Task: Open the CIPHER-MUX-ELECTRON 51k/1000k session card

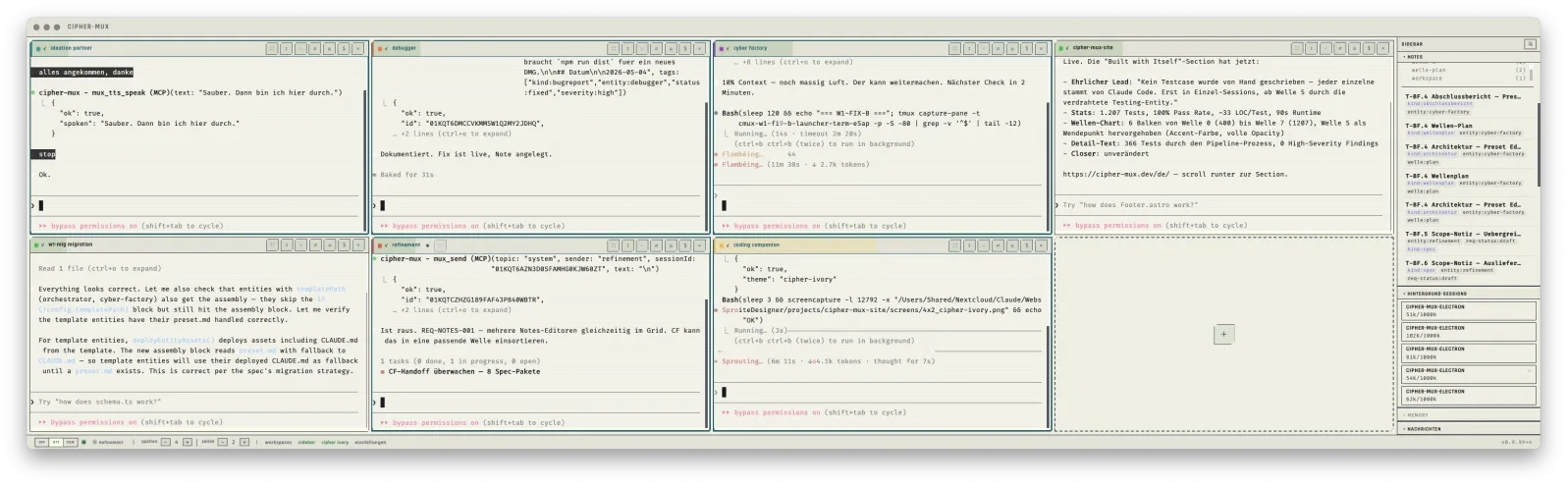Action: pyautogui.click(x=1470, y=310)
